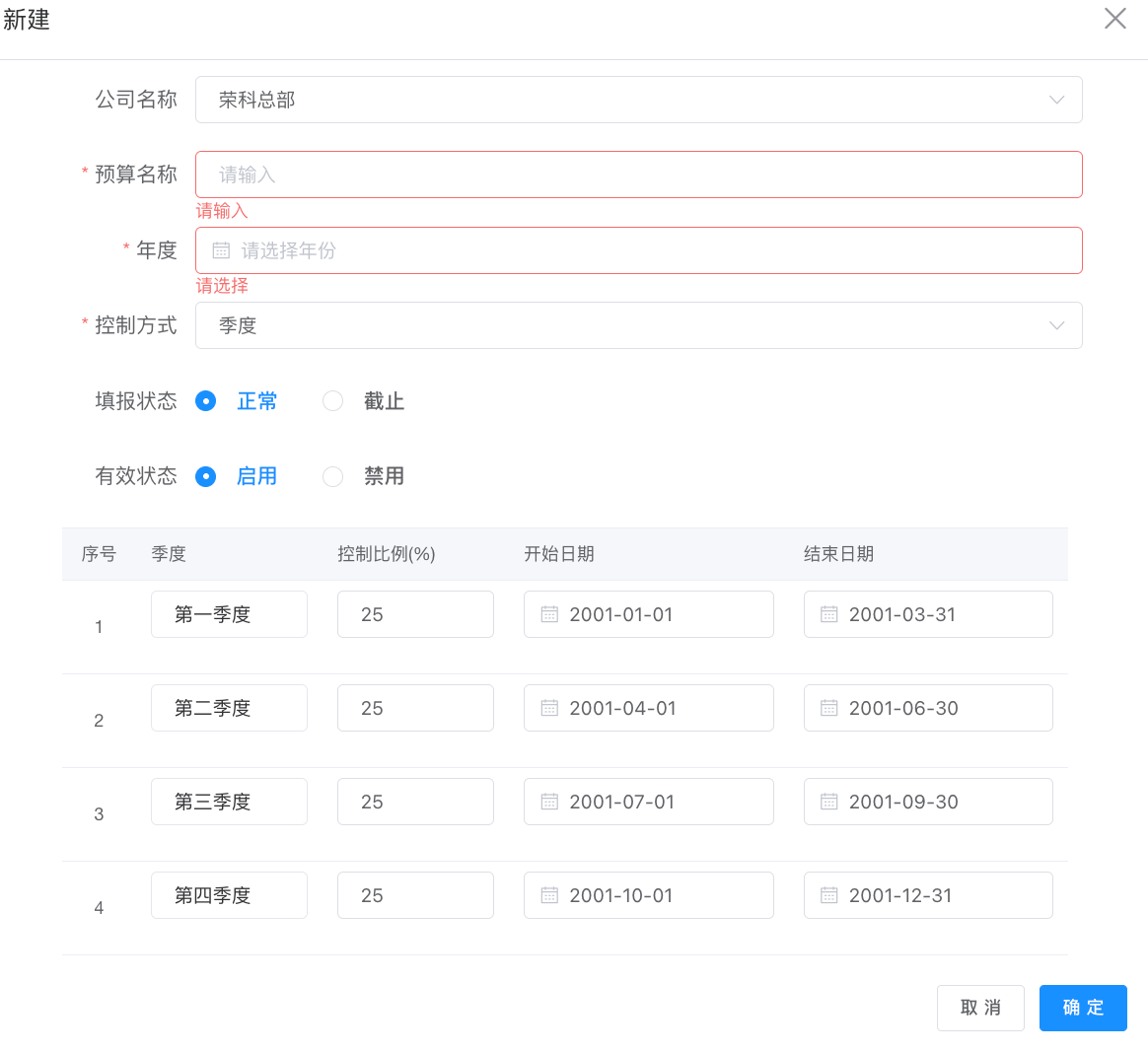Click the 第一季度 name input

pyautogui.click(x=229, y=614)
